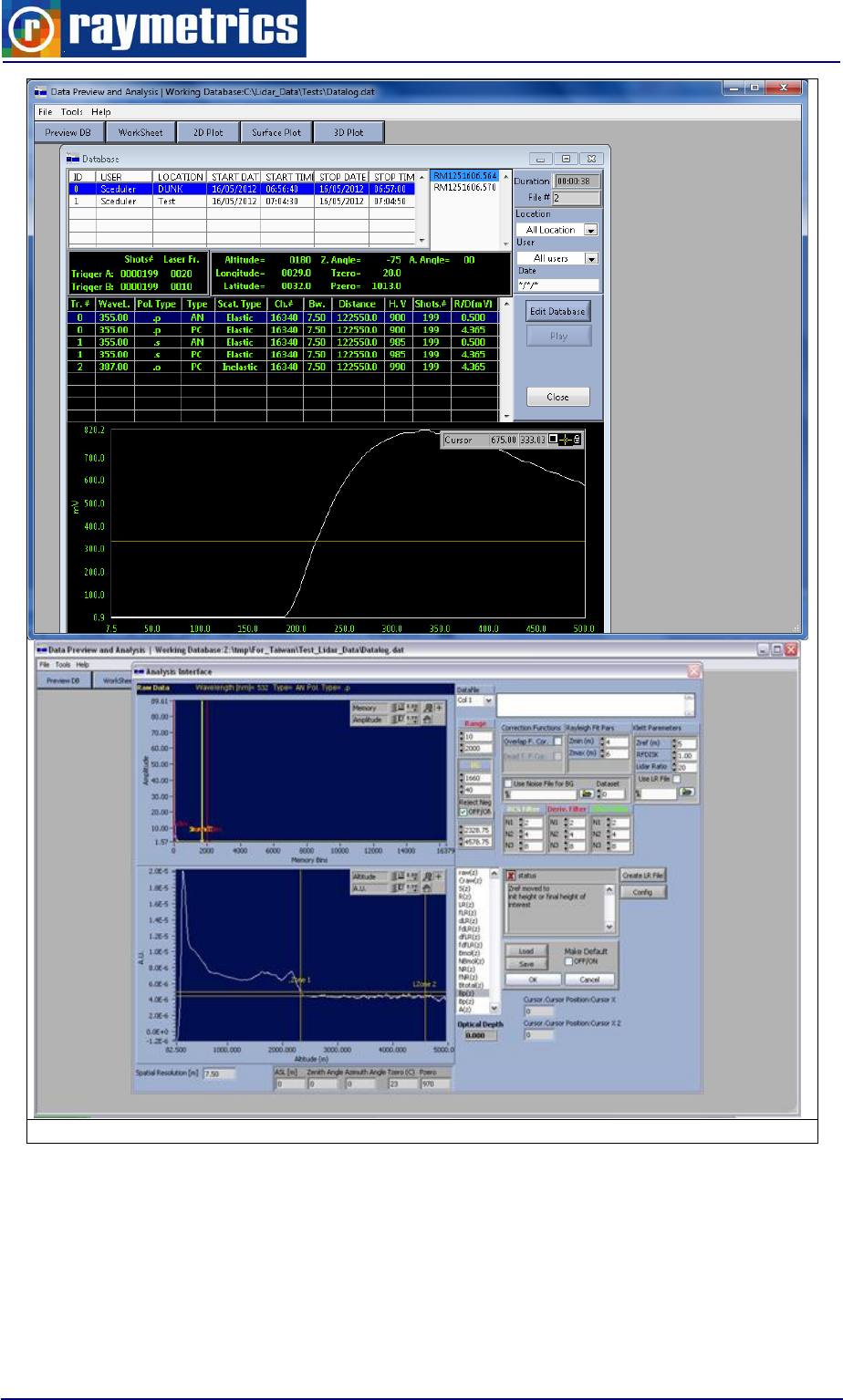
Task: Toggle the Use Noise File for BG checkbox
Action: point(508,783)
